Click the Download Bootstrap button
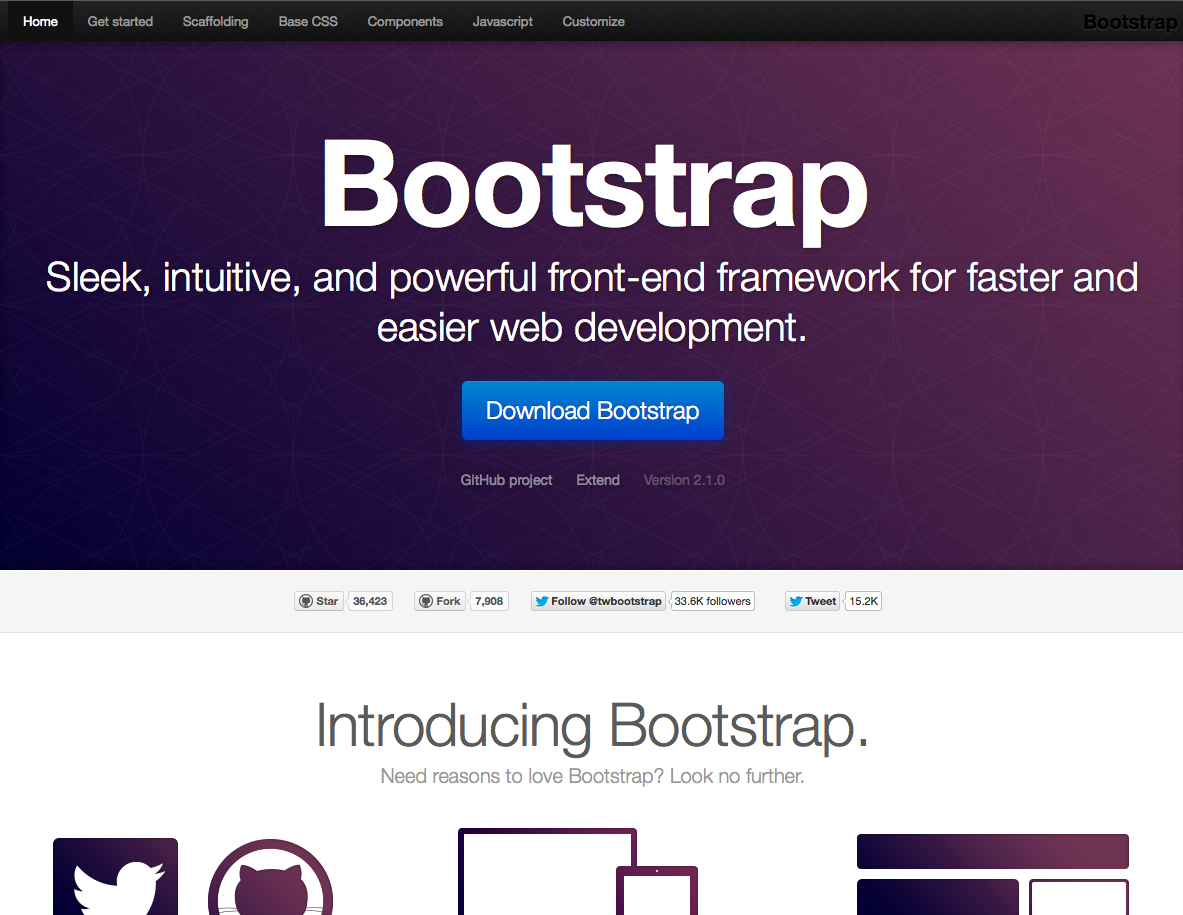 (x=593, y=410)
